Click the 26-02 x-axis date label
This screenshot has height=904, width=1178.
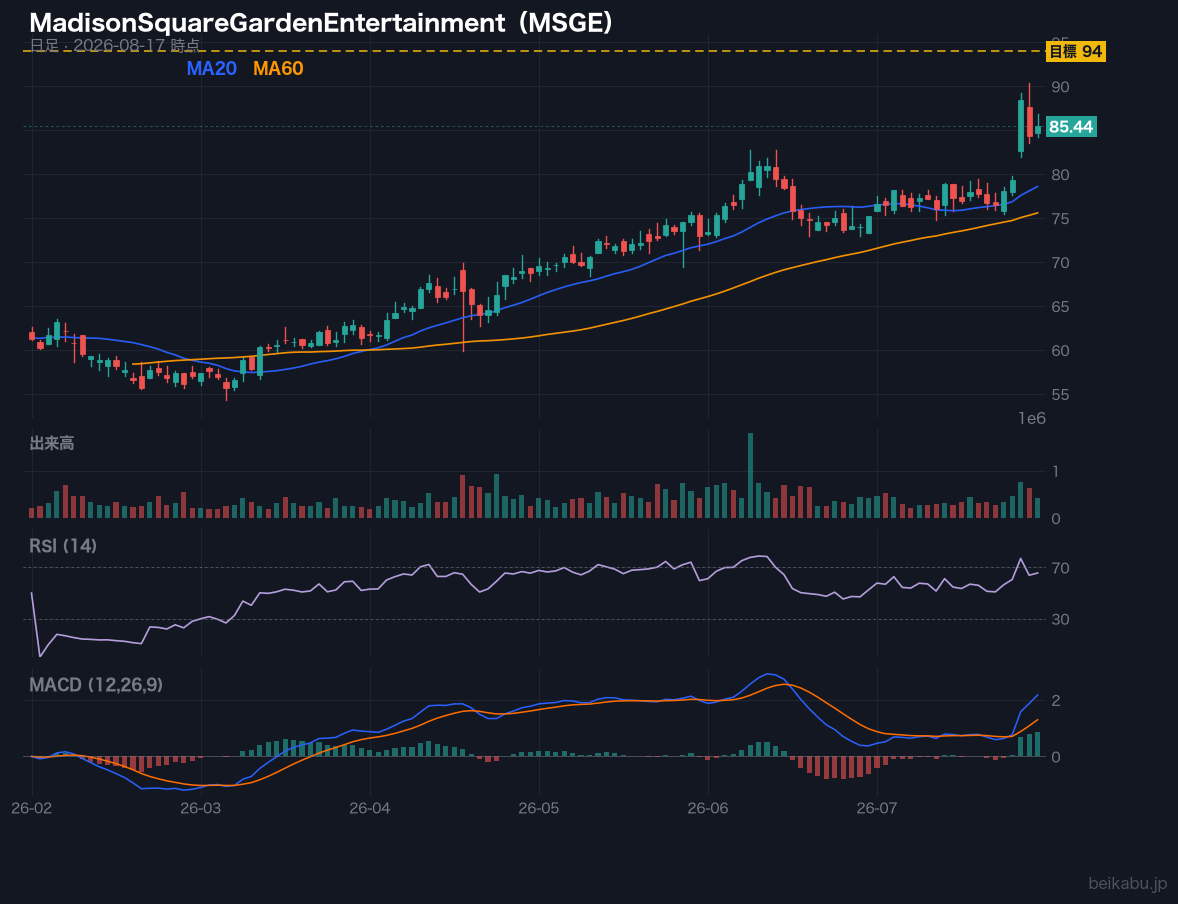click(x=32, y=808)
